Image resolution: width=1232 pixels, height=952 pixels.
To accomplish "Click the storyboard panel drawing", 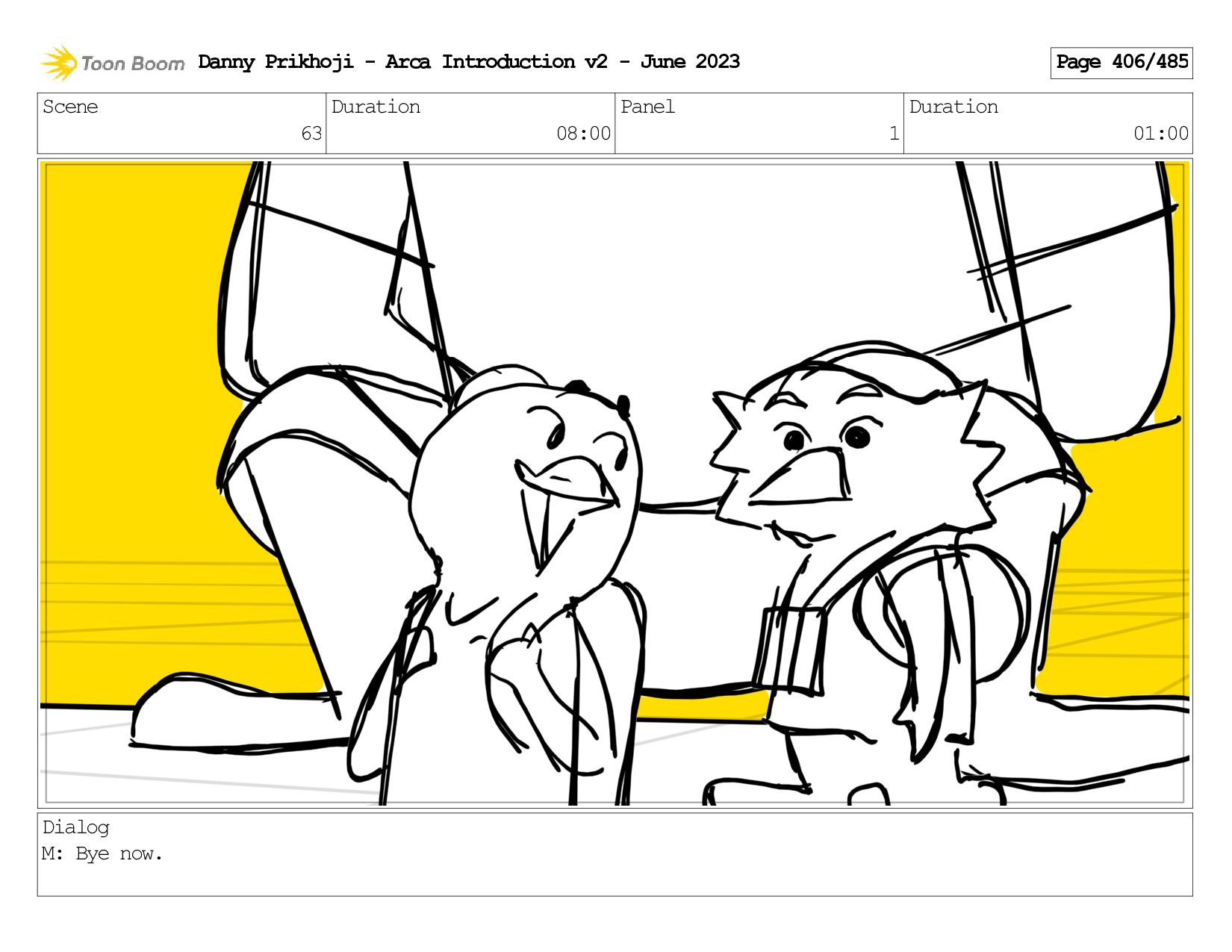I will [x=615, y=483].
